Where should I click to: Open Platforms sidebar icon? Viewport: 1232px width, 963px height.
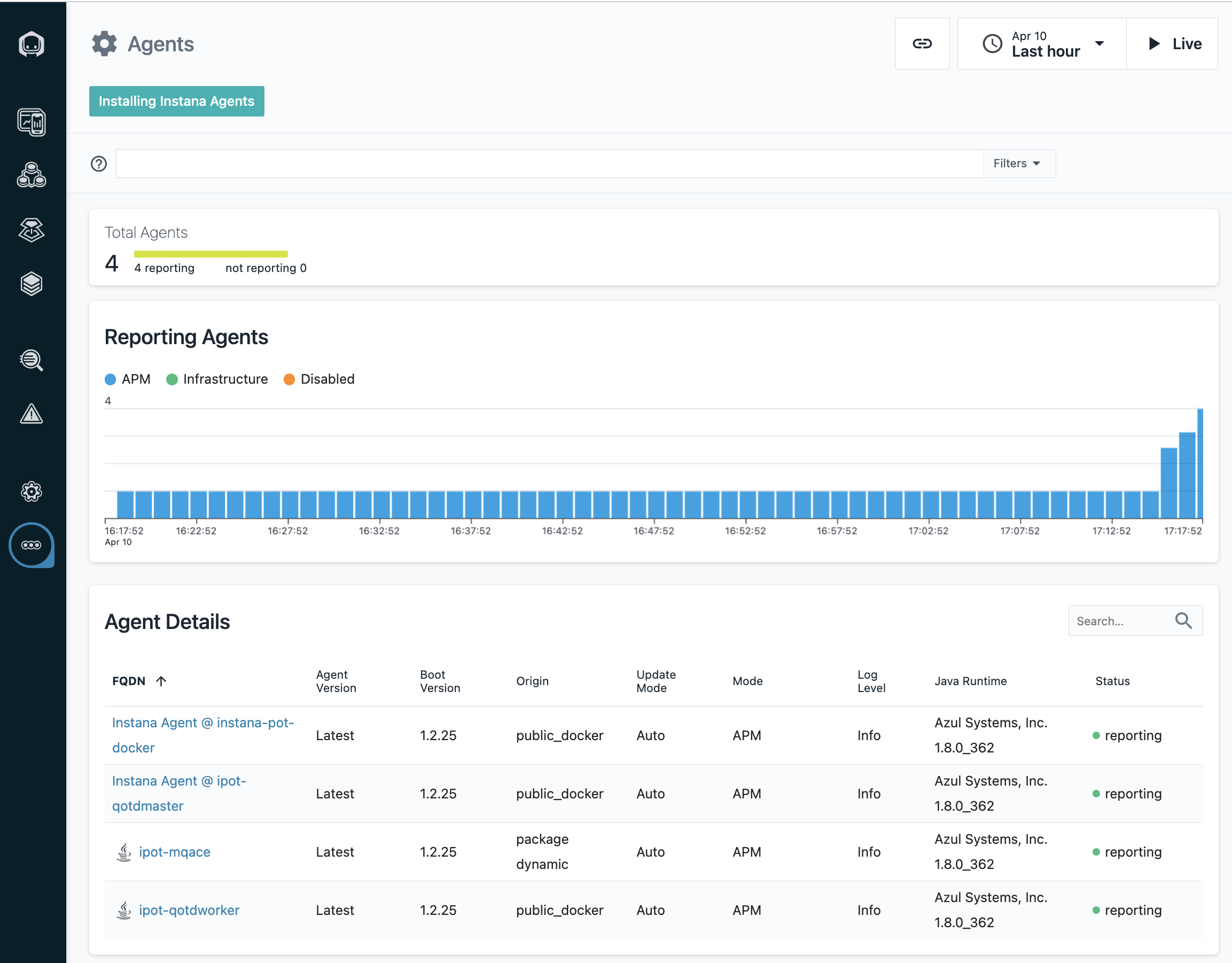click(x=32, y=230)
